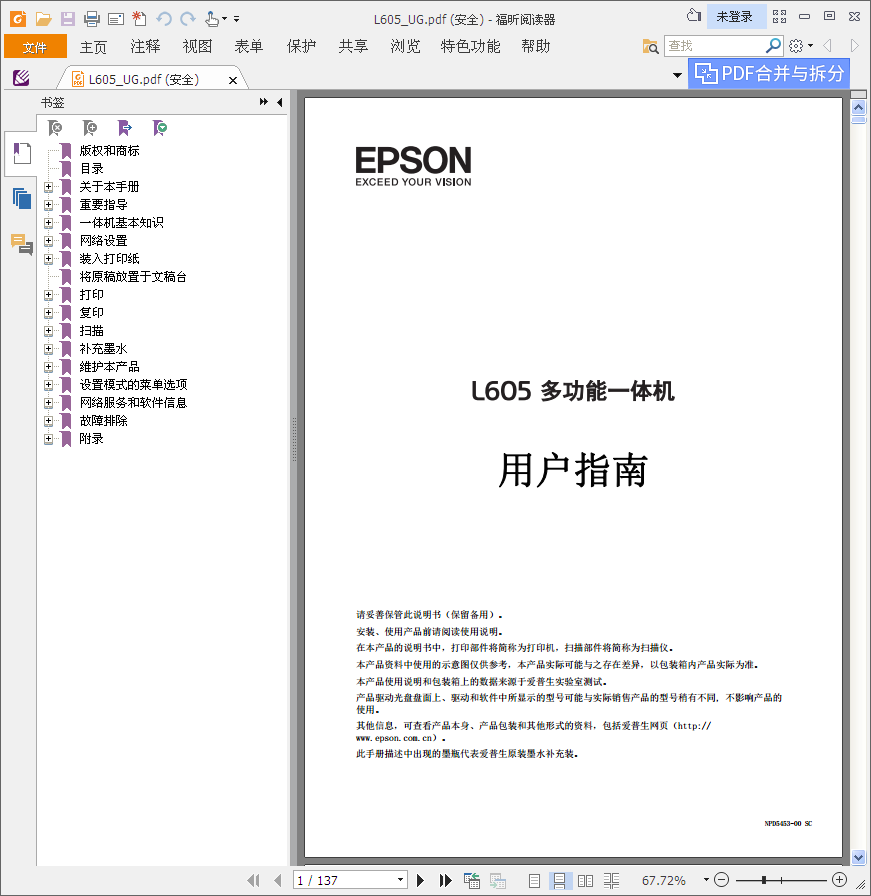Open the page number dropdown
The width and height of the screenshot is (871, 896).
(x=401, y=880)
